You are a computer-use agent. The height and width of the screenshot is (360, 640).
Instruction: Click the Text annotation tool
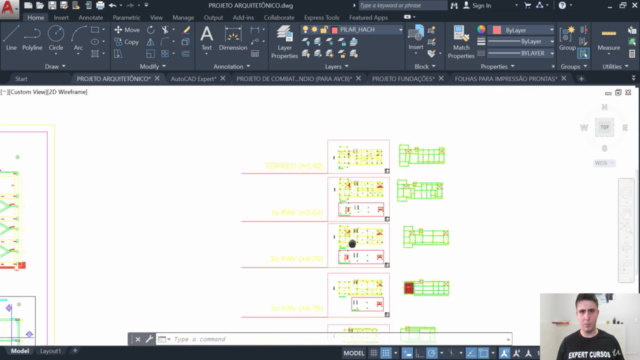[207, 38]
